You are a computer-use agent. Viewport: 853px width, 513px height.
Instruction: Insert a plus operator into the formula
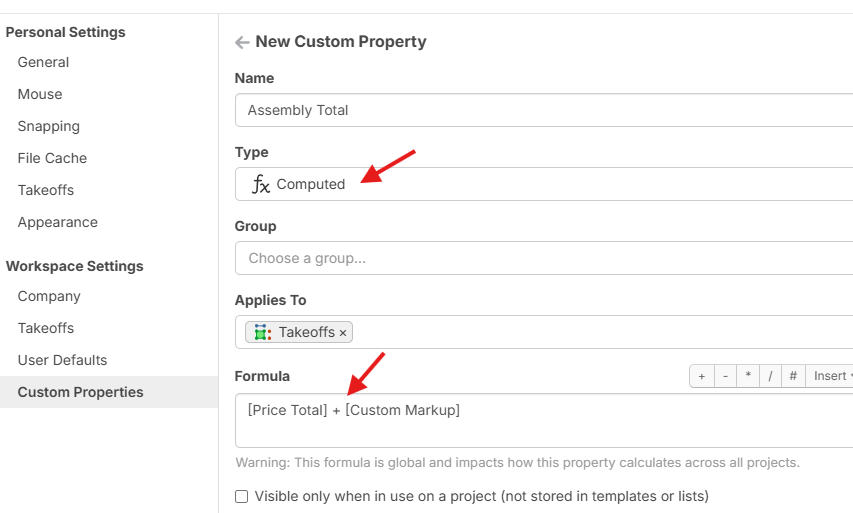[702, 376]
